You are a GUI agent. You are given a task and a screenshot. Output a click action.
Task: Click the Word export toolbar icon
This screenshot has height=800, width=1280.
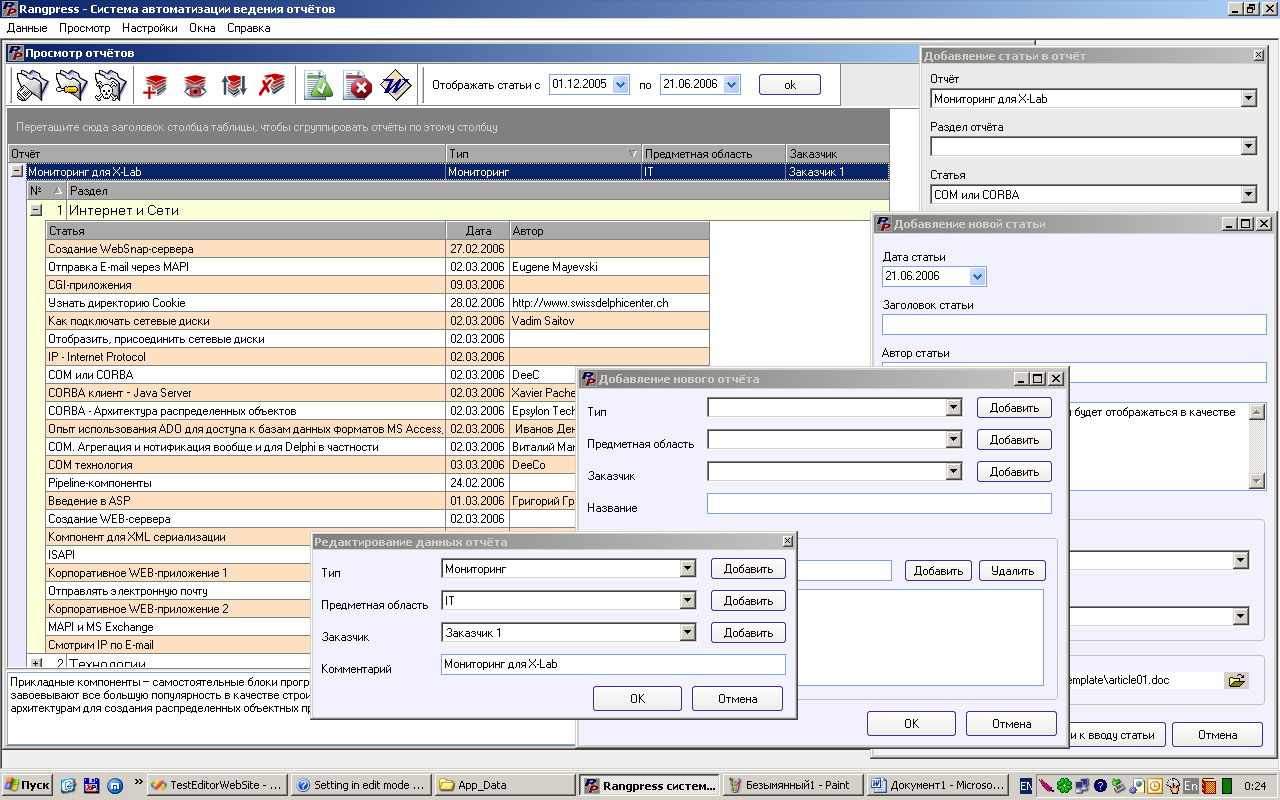coord(396,86)
